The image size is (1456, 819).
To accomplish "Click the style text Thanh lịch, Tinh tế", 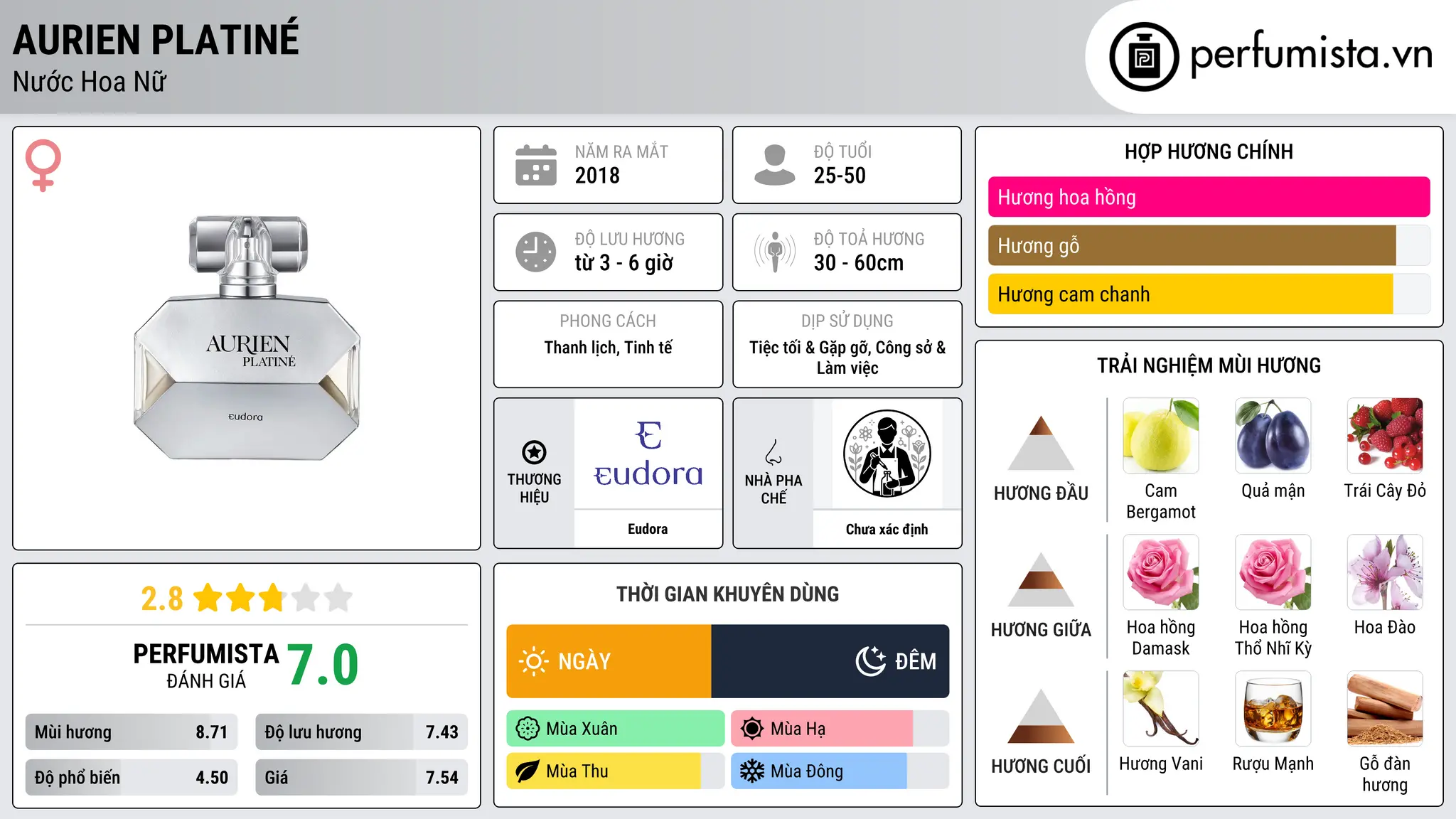I will click(x=608, y=348).
